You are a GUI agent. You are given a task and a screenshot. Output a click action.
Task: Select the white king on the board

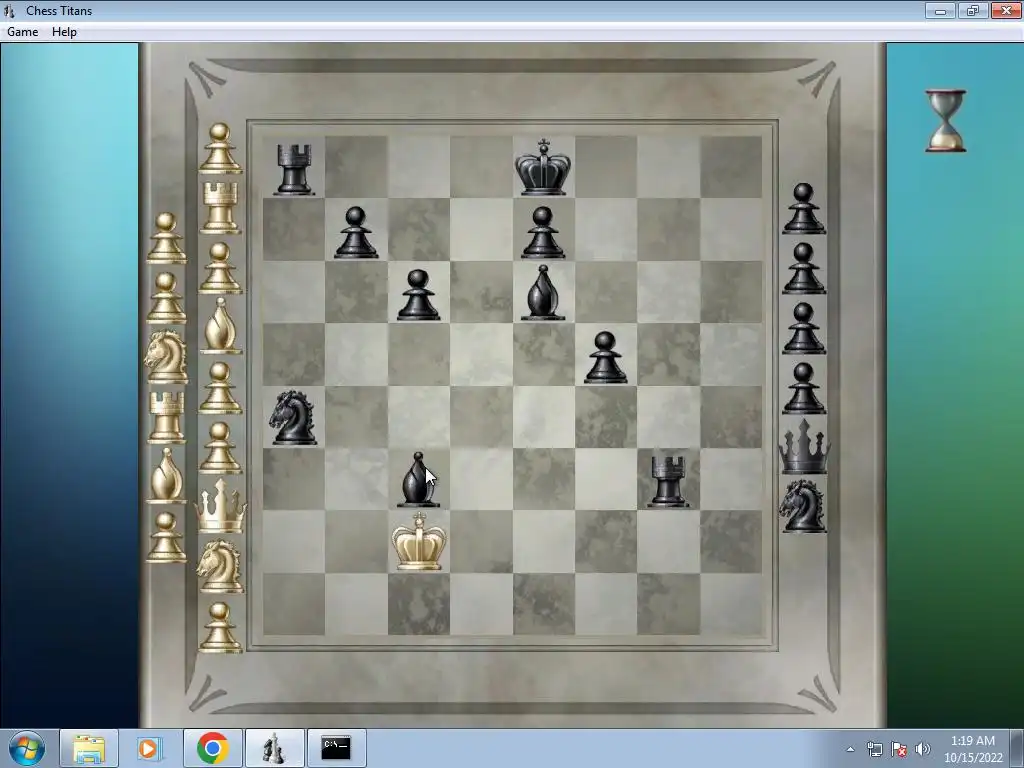419,541
